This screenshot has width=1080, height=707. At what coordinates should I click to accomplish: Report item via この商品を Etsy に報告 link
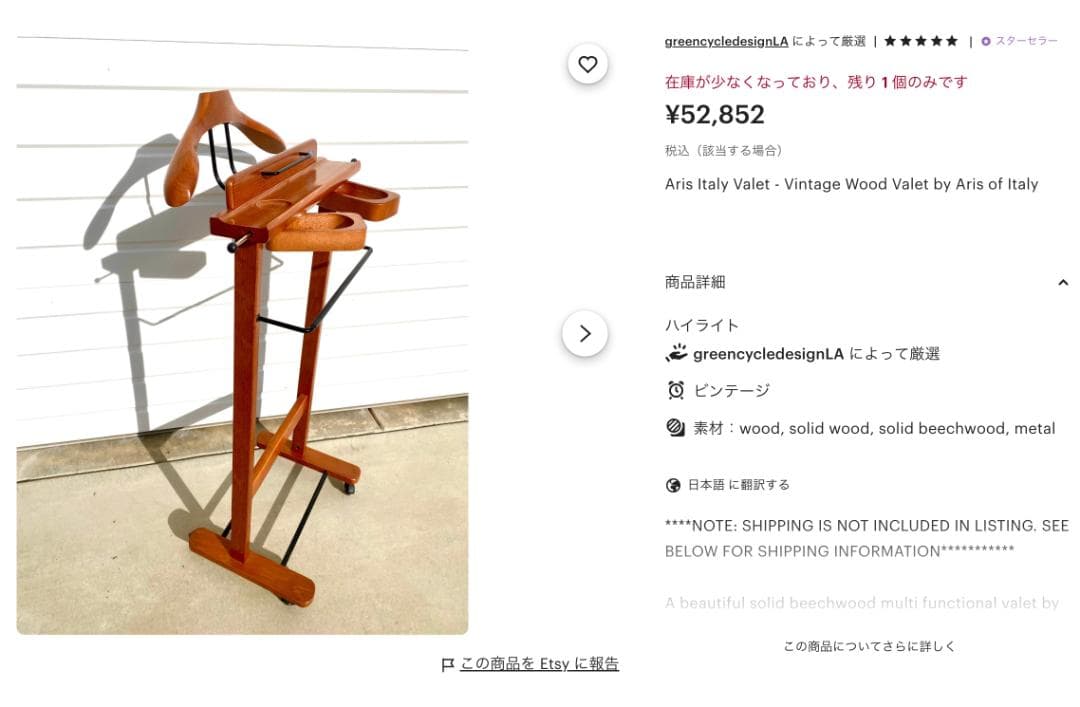tap(539, 664)
